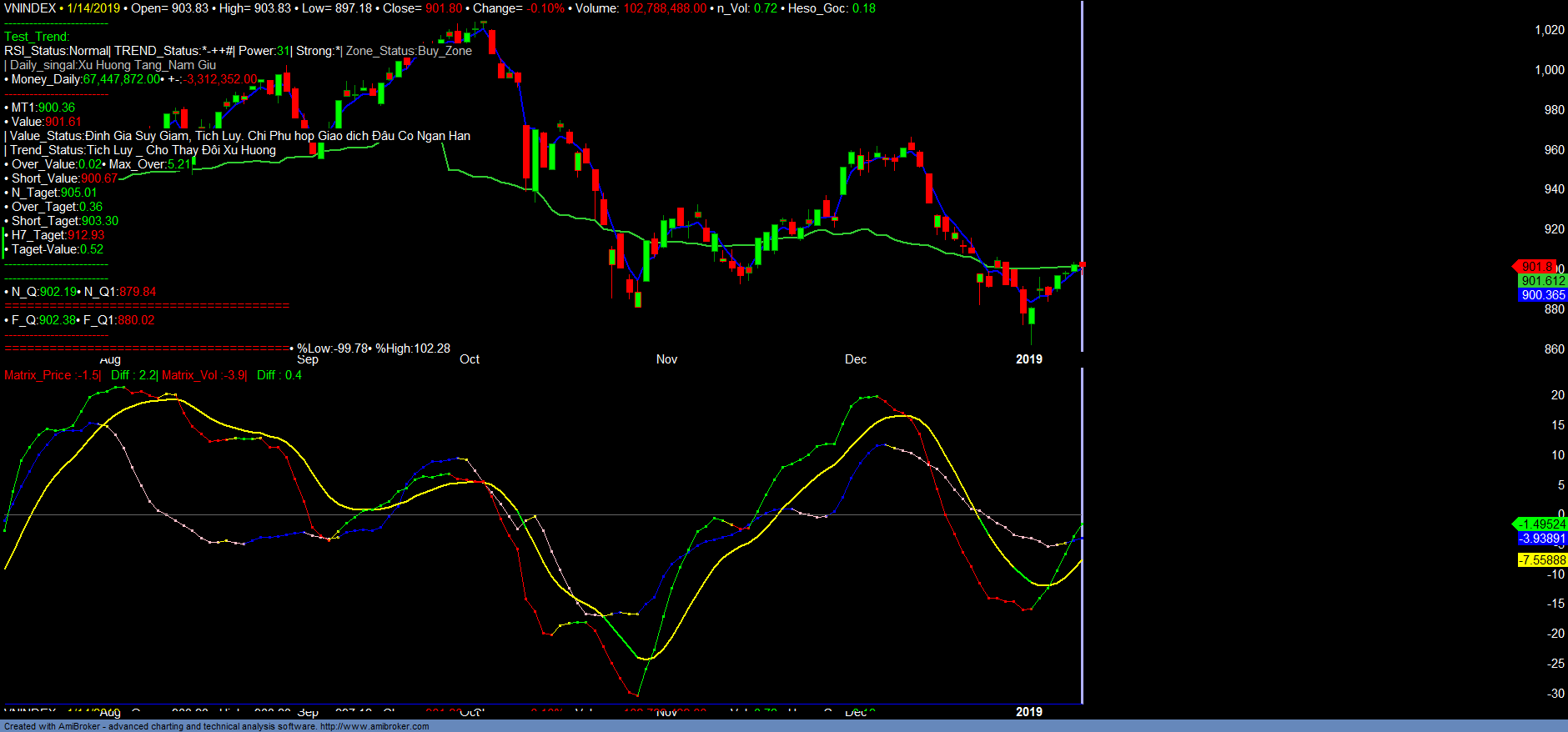Click the bold 2019 label under price chart
Screen dimensions: 1568x732
coord(1028,359)
